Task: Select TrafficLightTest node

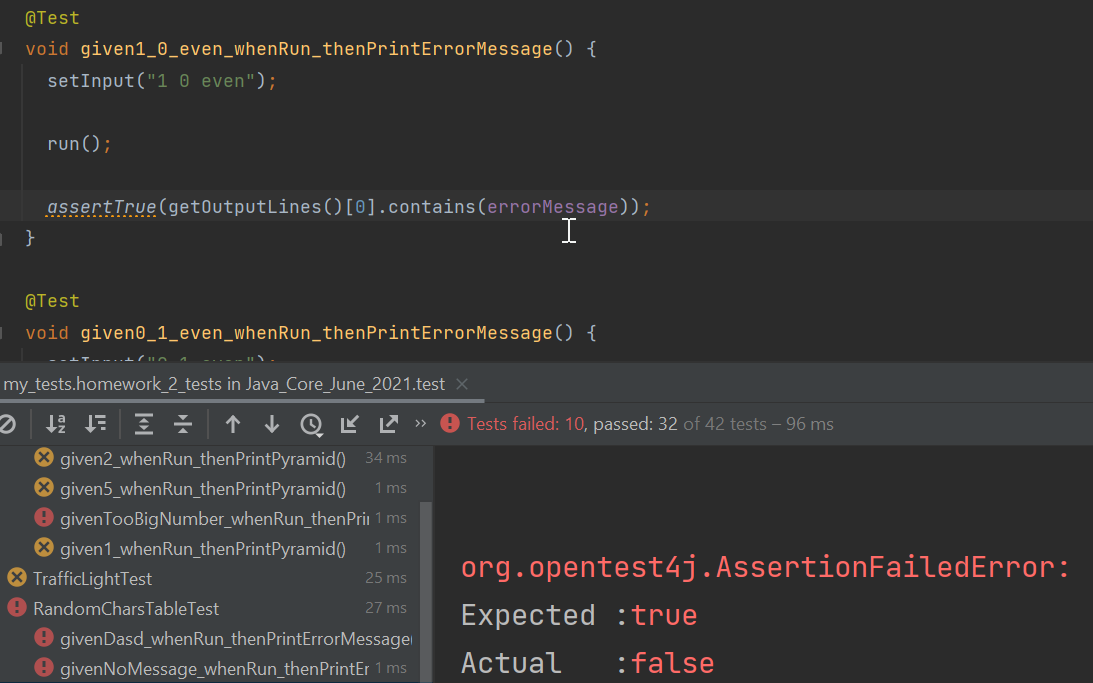Action: point(92,578)
